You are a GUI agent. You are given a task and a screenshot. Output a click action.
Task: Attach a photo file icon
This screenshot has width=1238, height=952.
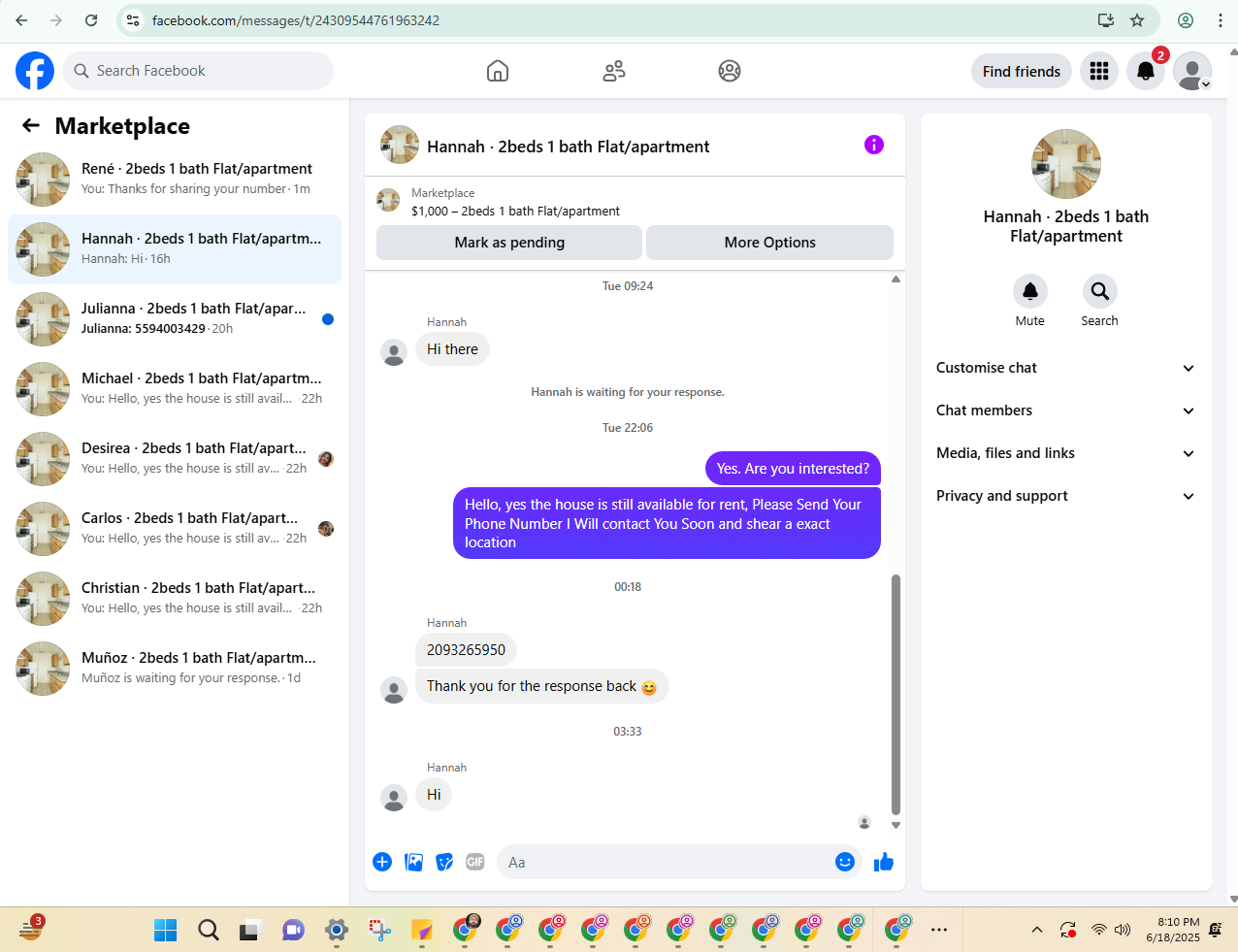[x=413, y=862]
